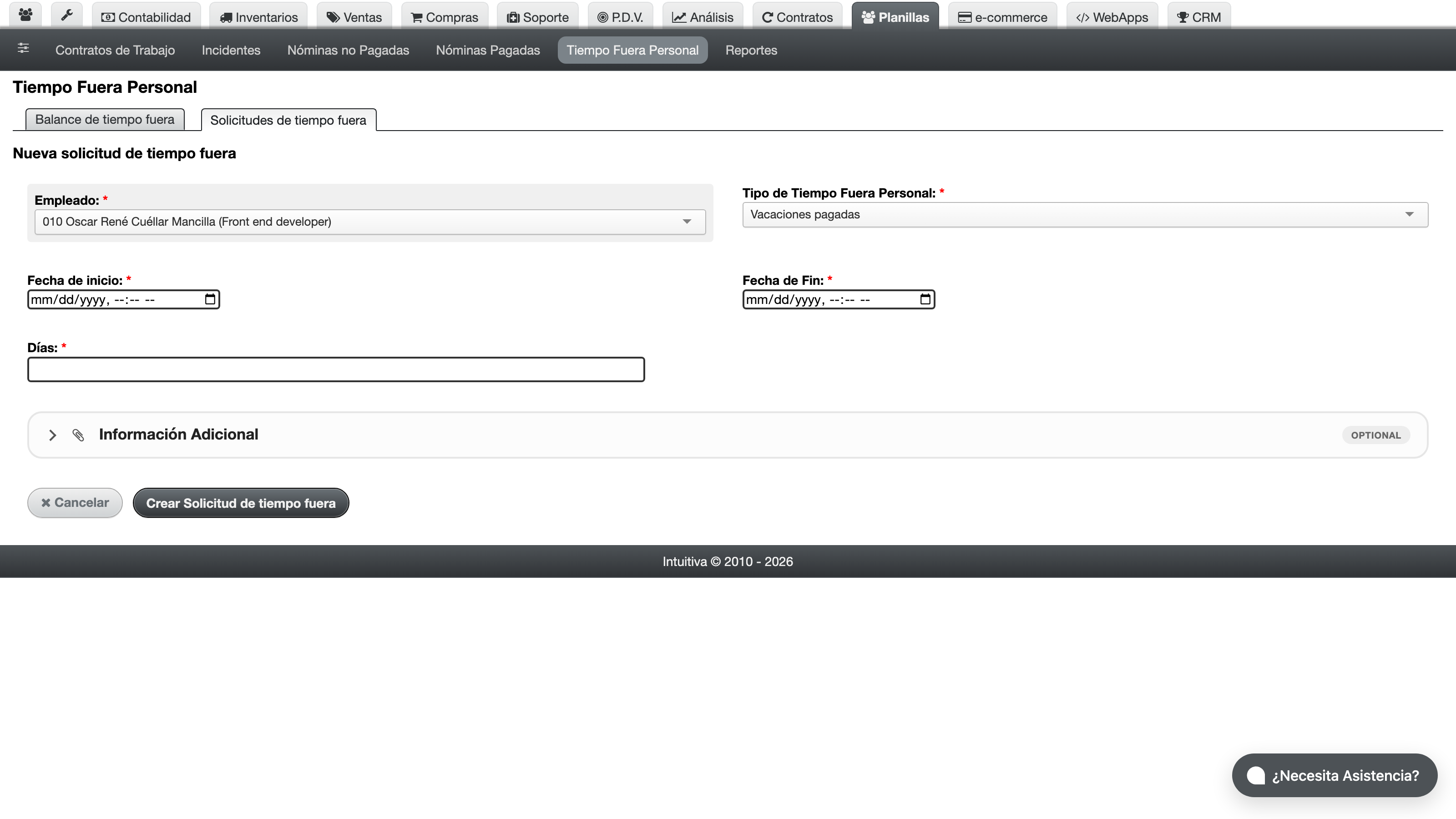Viewport: 1456px width, 819px height.
Task: Open the Inventarios module tab
Action: click(258, 17)
